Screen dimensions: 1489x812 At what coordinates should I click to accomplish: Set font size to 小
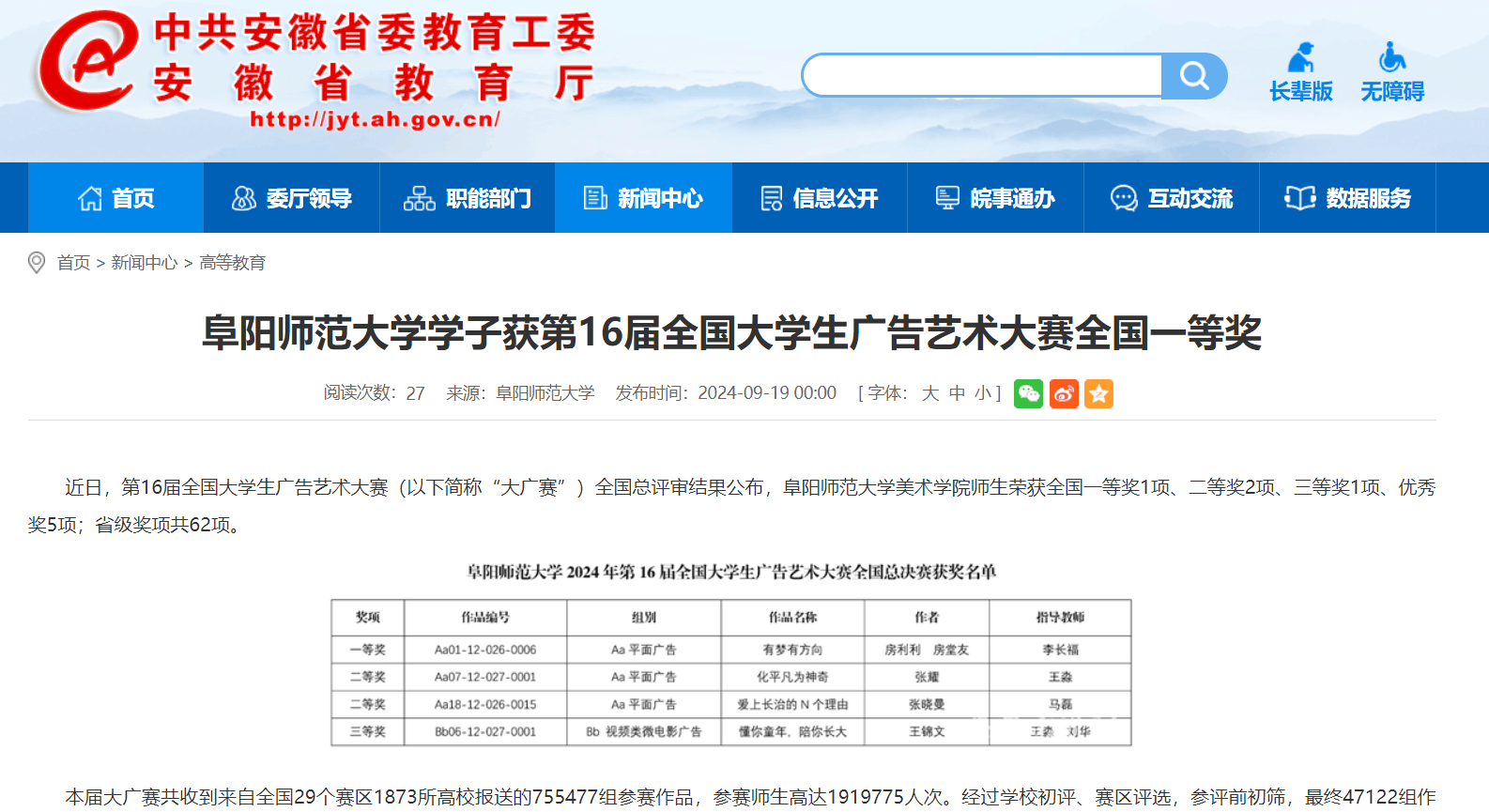tap(982, 393)
